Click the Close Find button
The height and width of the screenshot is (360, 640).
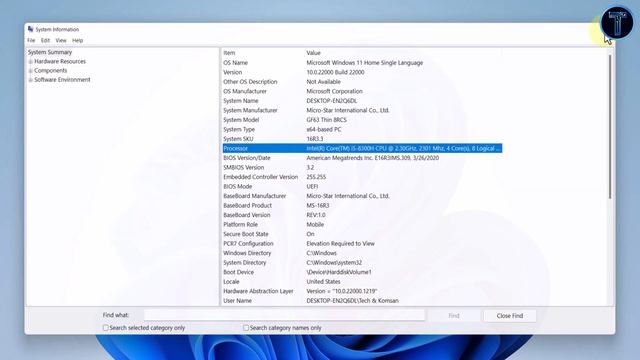coord(510,316)
